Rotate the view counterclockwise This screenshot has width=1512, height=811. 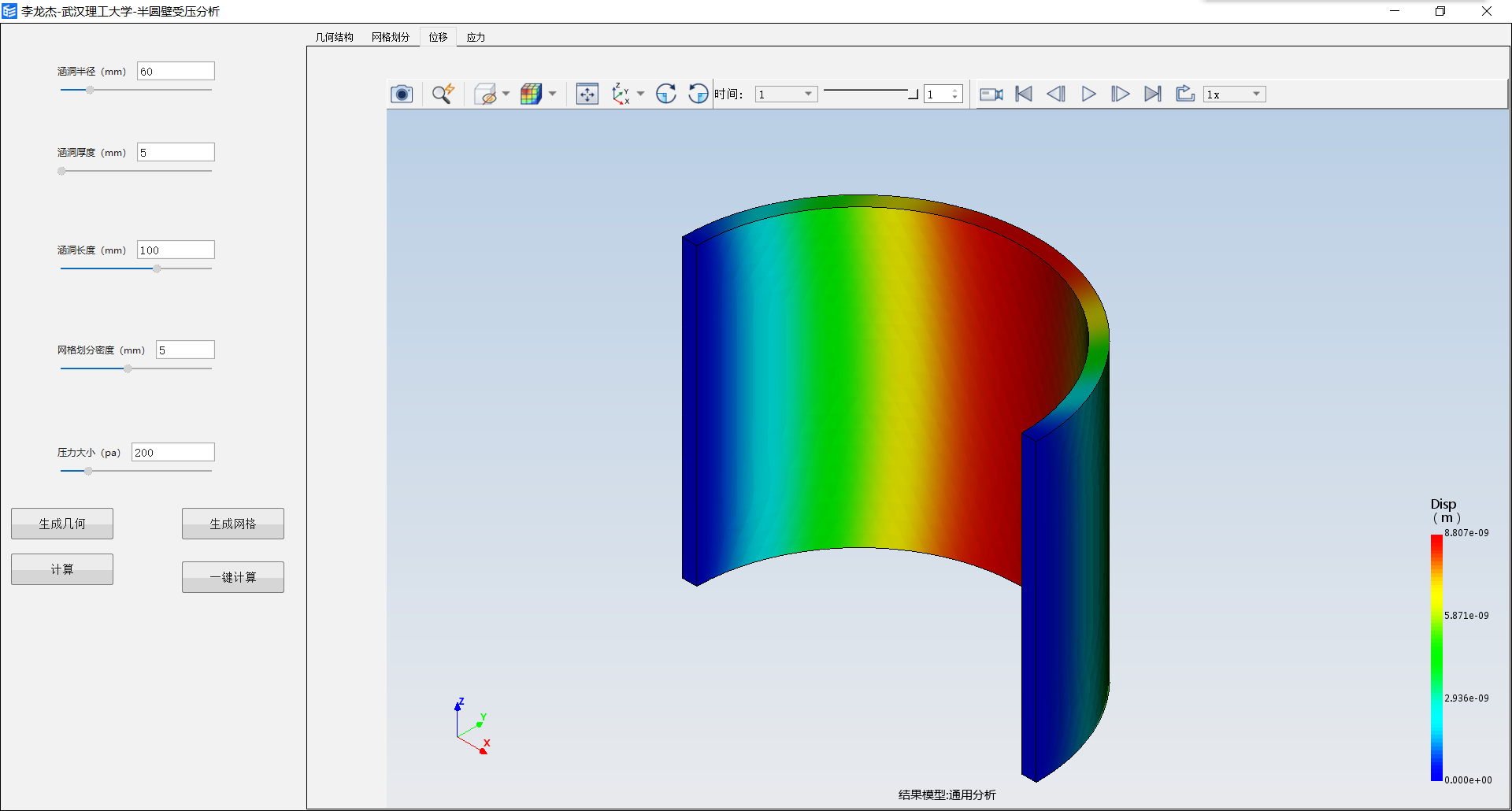(699, 94)
